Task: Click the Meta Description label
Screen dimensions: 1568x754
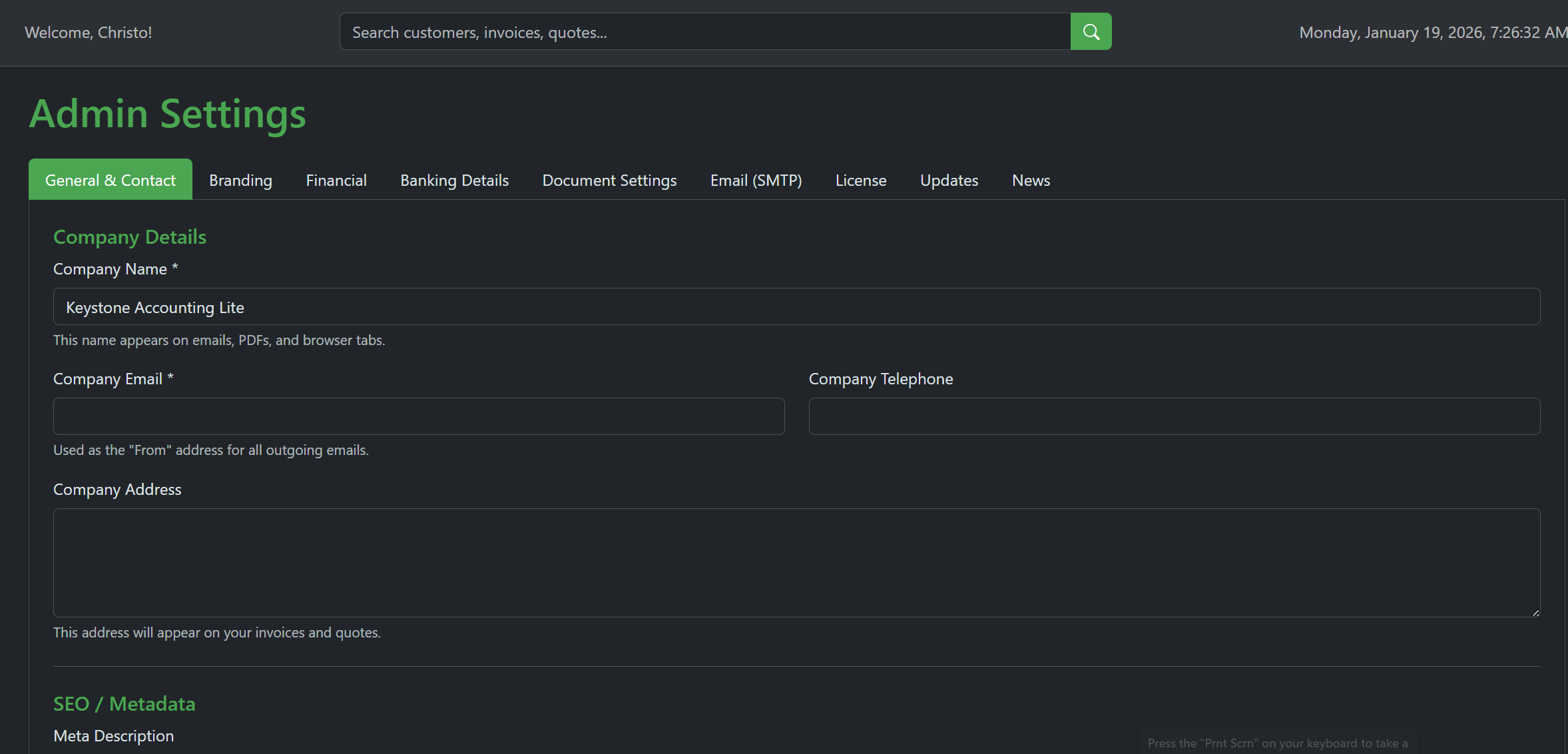Action: coord(113,736)
